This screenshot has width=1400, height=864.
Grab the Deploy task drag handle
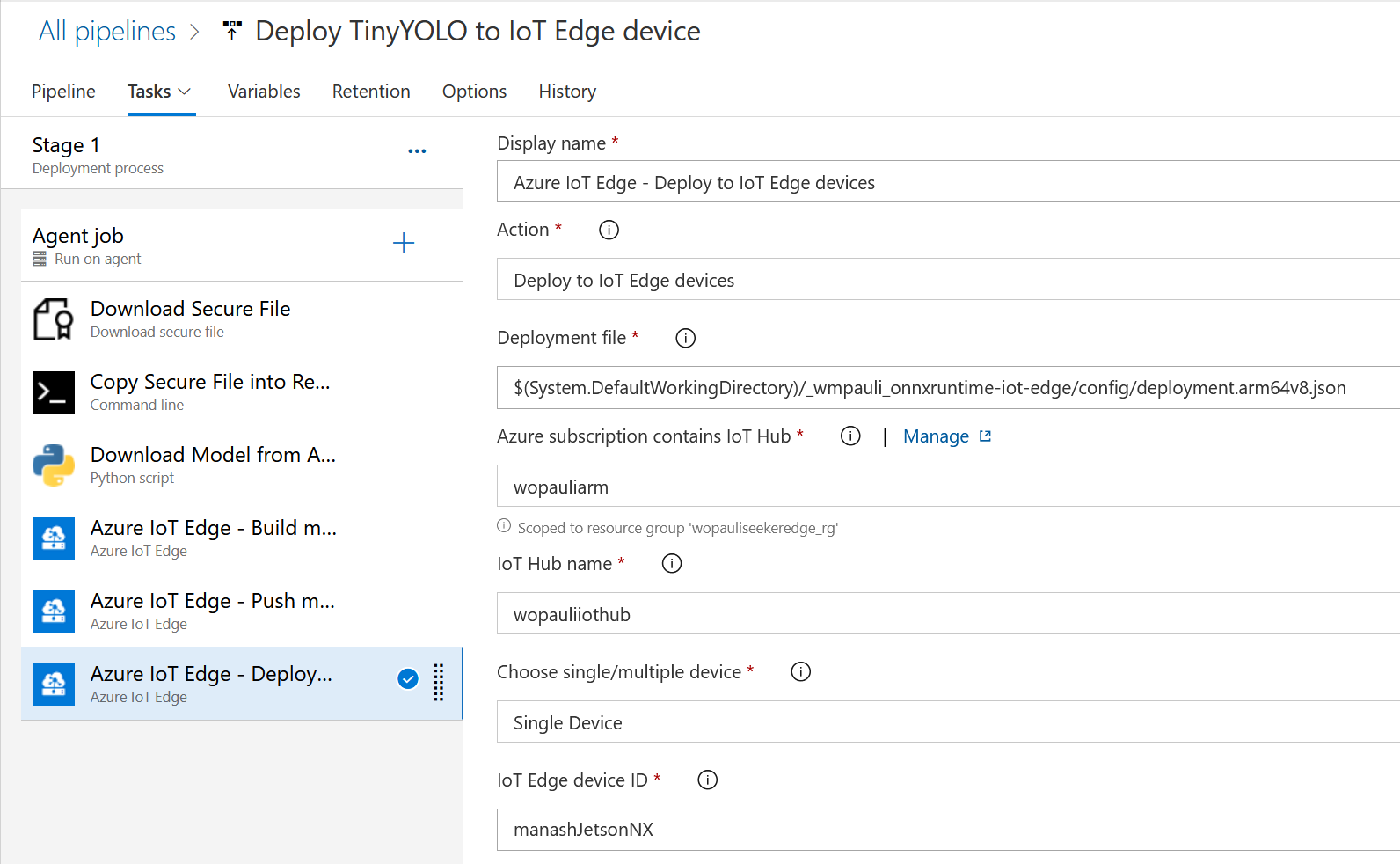coord(439,682)
